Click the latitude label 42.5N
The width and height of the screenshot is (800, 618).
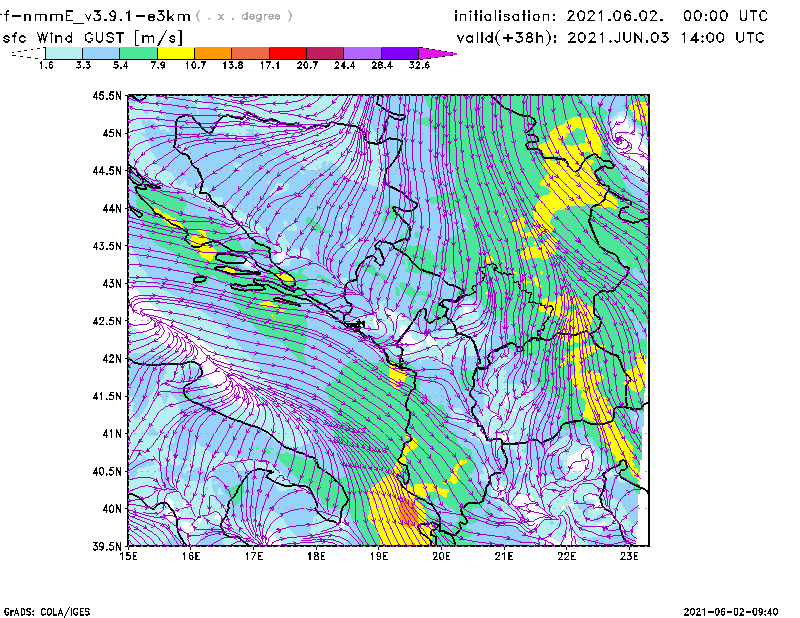coord(107,321)
